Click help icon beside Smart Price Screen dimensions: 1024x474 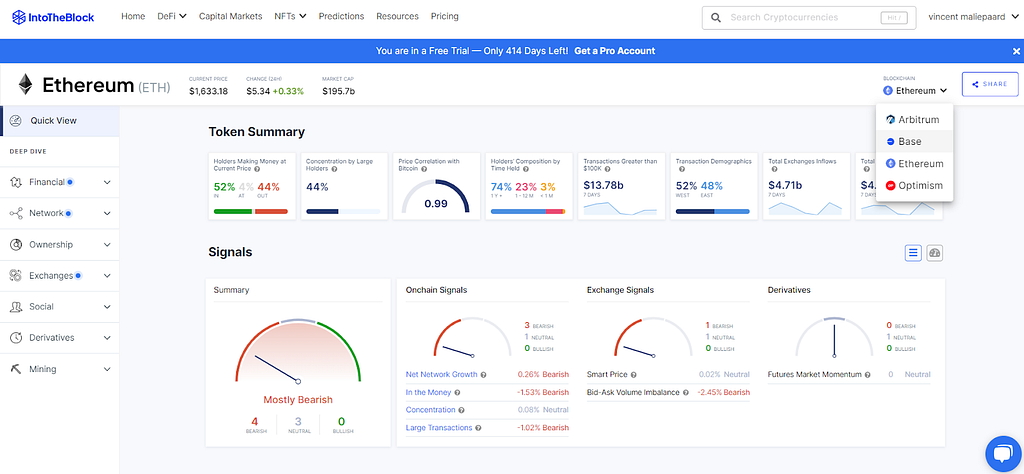(633, 375)
